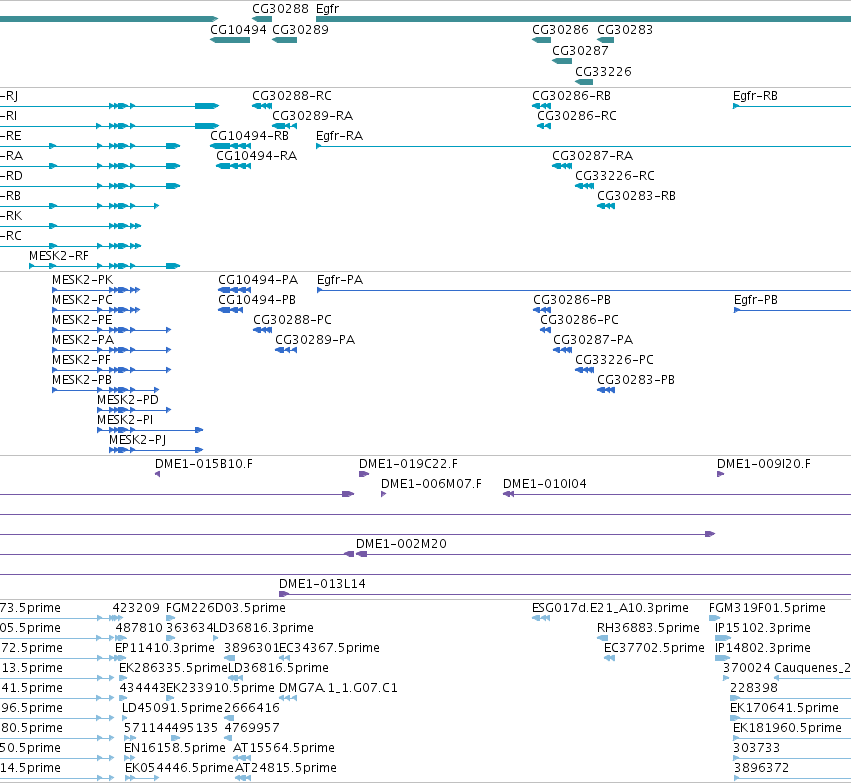Open protein CG30288-PC
The width and height of the screenshot is (851, 783).
292,320
